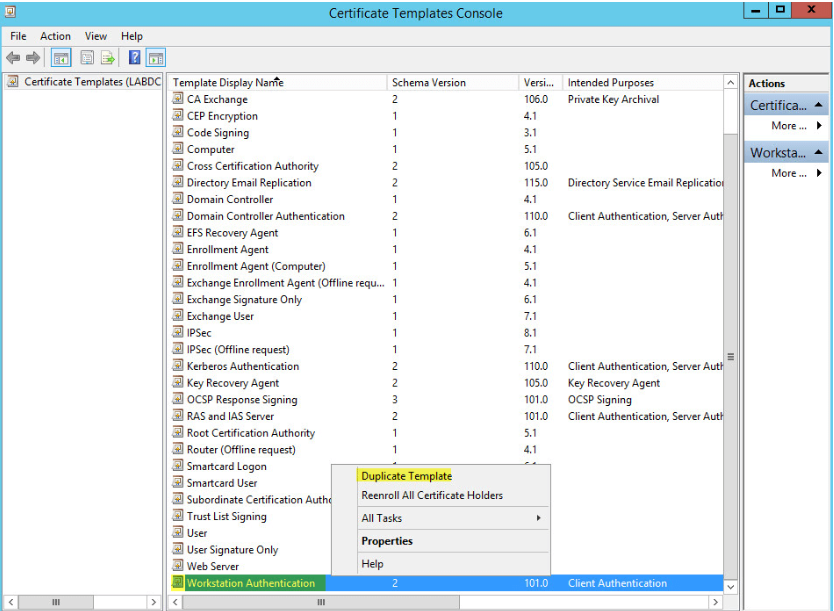Open the Action menu
The image size is (834, 611).
[x=55, y=36]
